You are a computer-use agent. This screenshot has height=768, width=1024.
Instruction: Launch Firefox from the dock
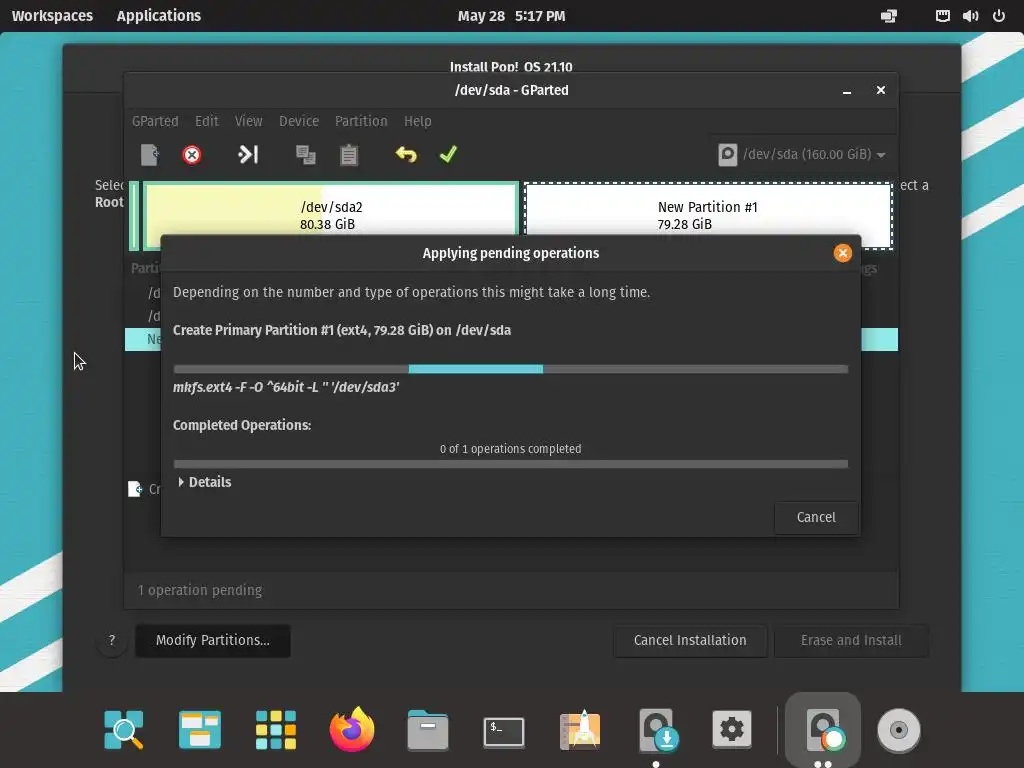[352, 729]
